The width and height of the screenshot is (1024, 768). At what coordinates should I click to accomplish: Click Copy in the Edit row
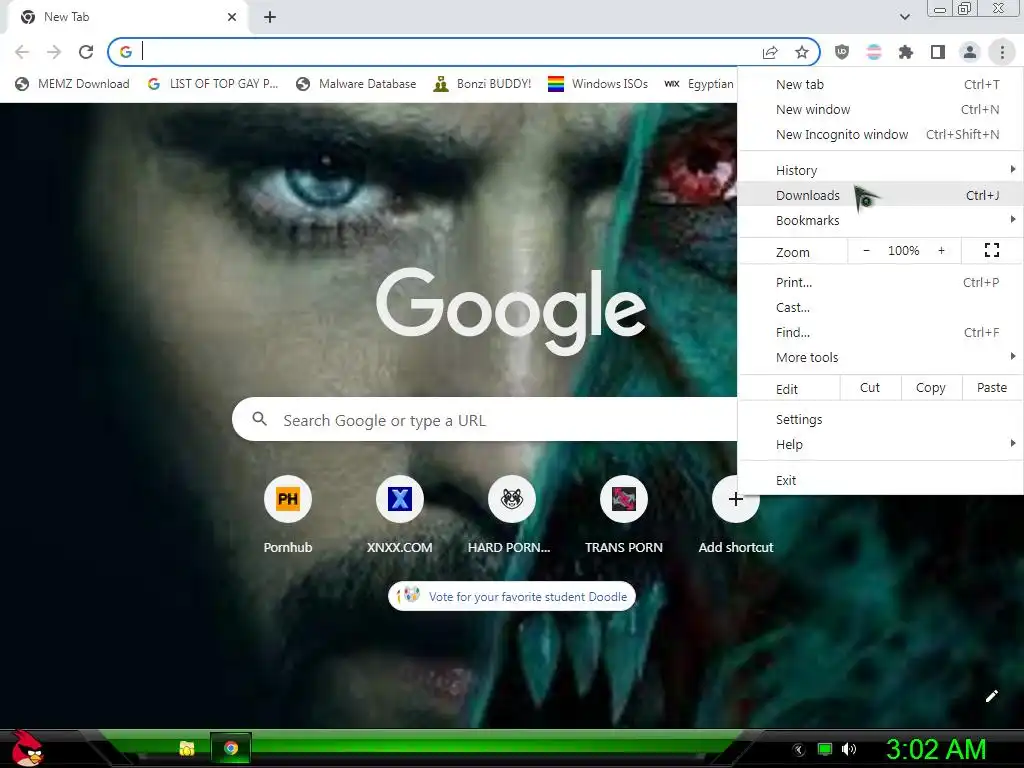pyautogui.click(x=931, y=388)
